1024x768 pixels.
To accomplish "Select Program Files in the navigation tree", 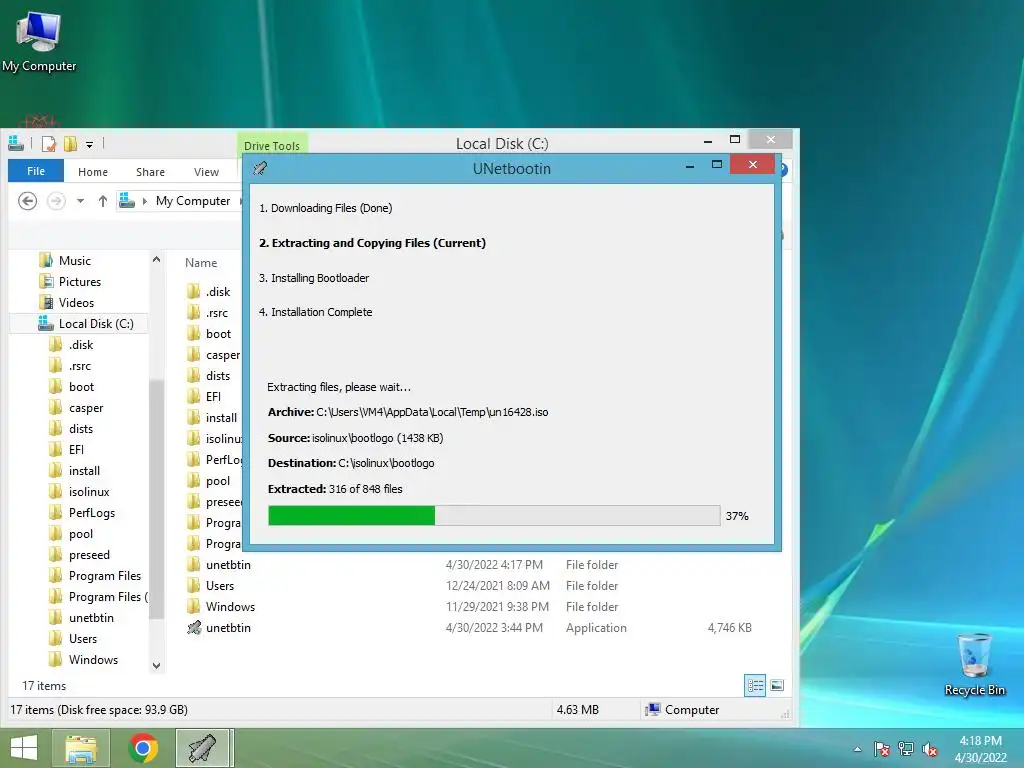I will pos(104,575).
